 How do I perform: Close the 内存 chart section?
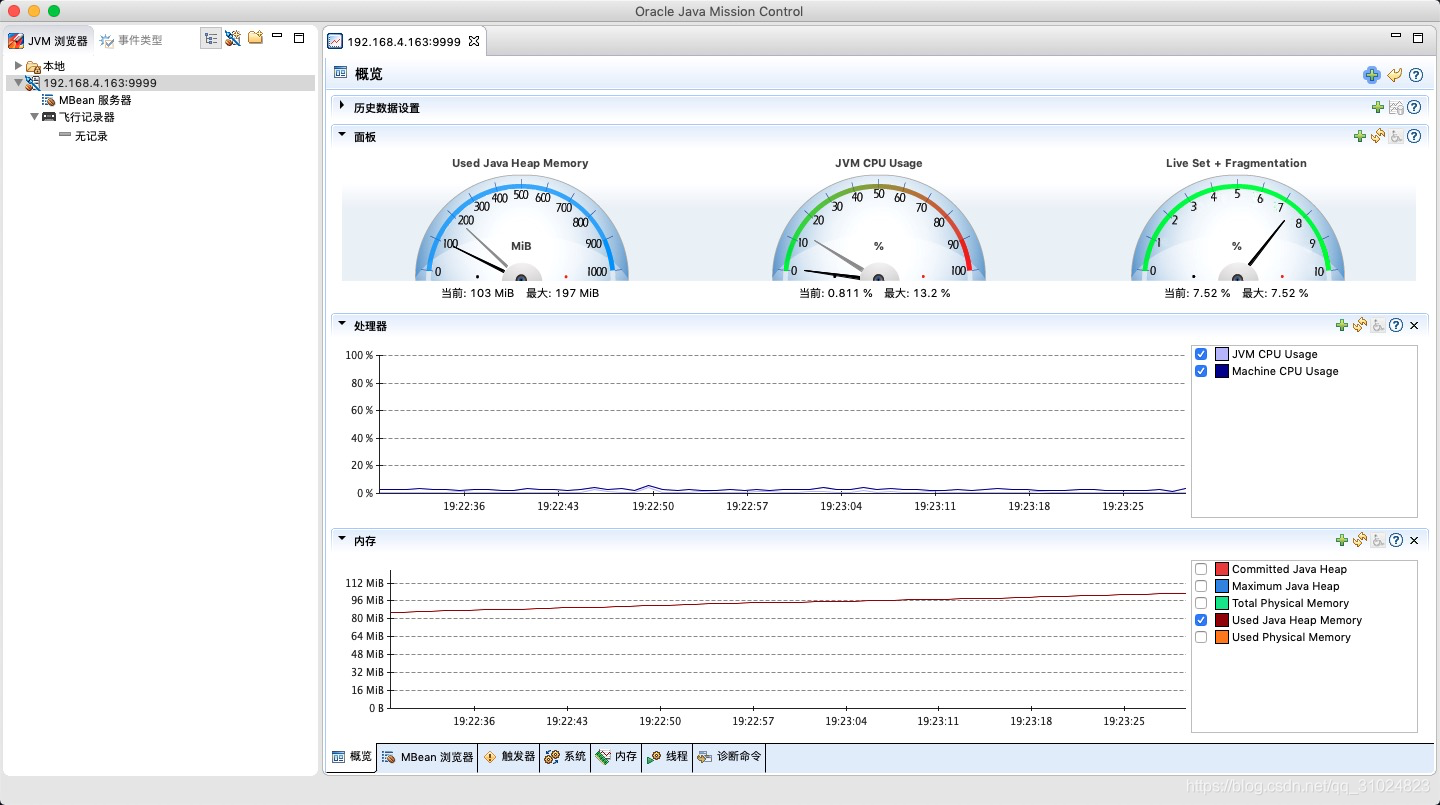point(1414,541)
